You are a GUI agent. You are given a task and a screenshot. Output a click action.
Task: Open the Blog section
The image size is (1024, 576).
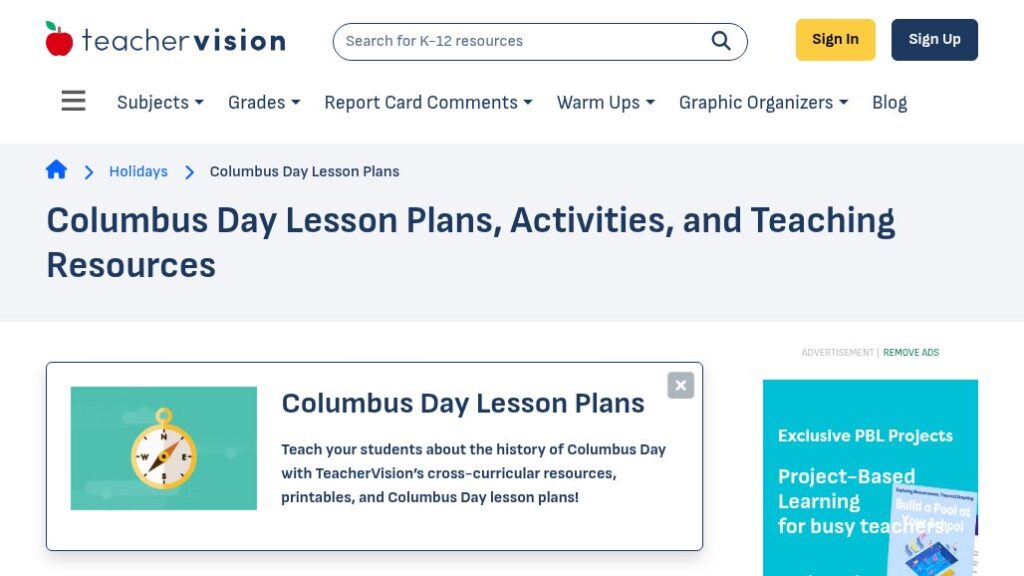click(889, 102)
